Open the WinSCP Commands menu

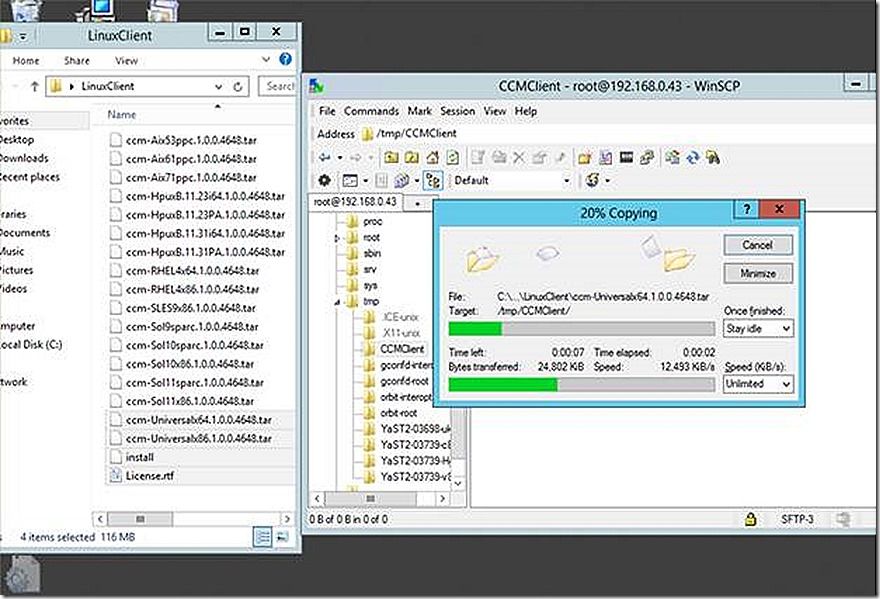pos(372,111)
